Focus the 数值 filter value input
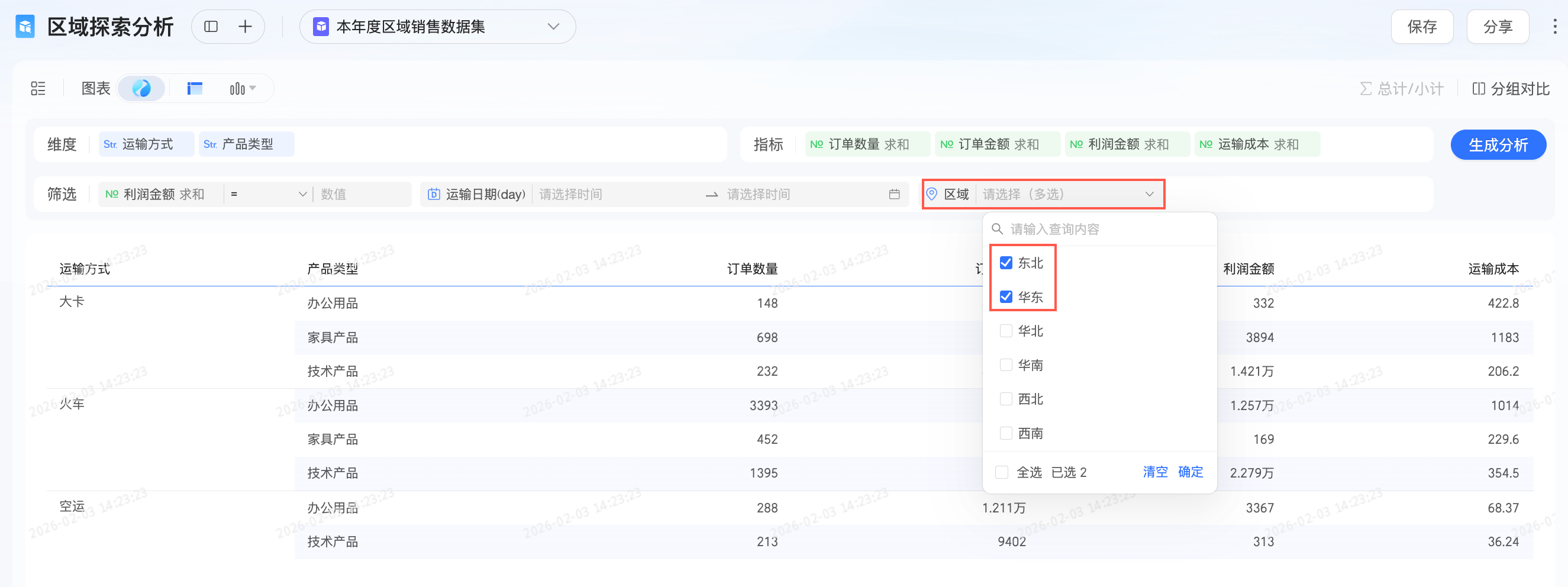The height and width of the screenshot is (587, 1568). (x=362, y=194)
